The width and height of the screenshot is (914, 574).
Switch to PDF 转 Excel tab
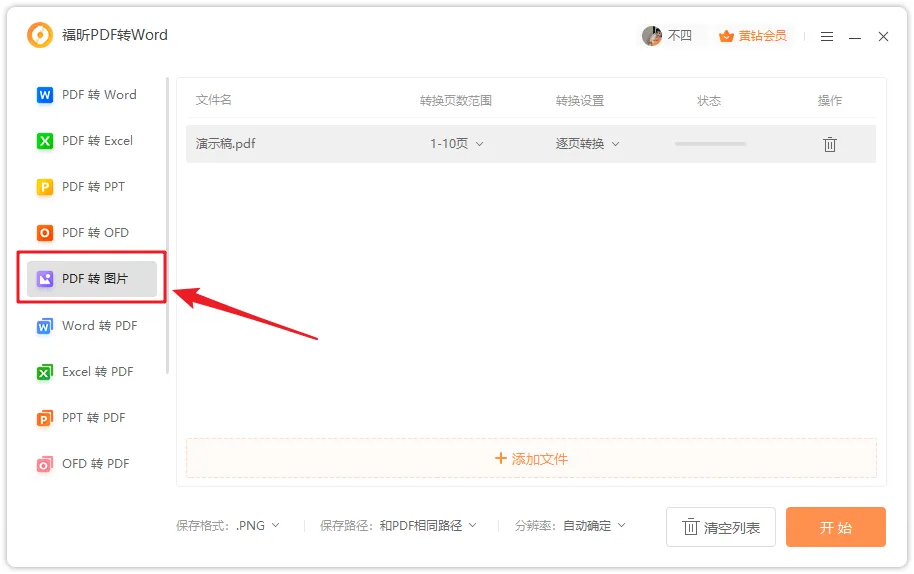point(92,140)
